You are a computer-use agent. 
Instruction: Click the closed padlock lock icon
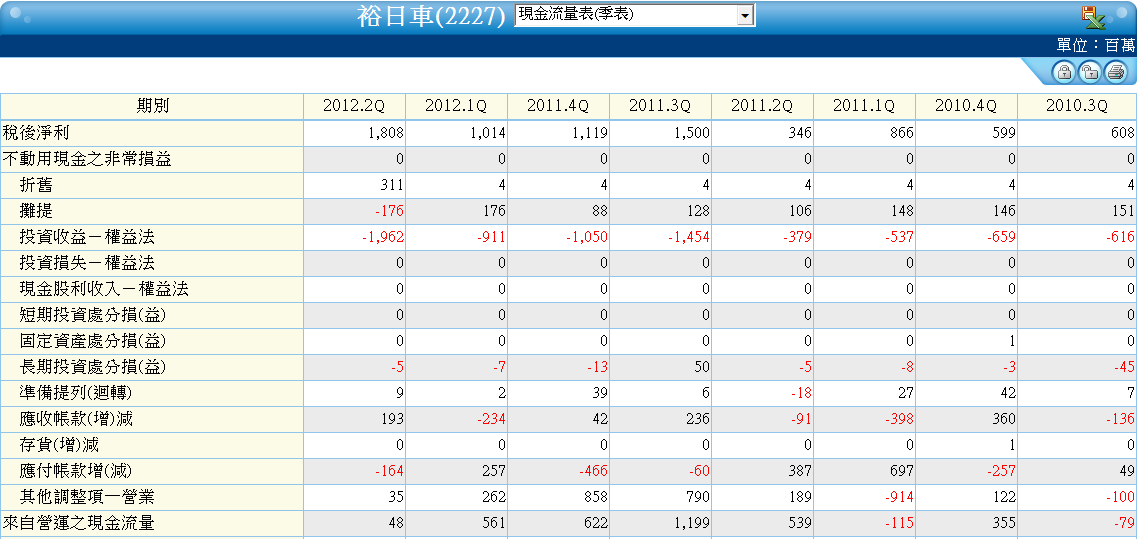click(1064, 71)
